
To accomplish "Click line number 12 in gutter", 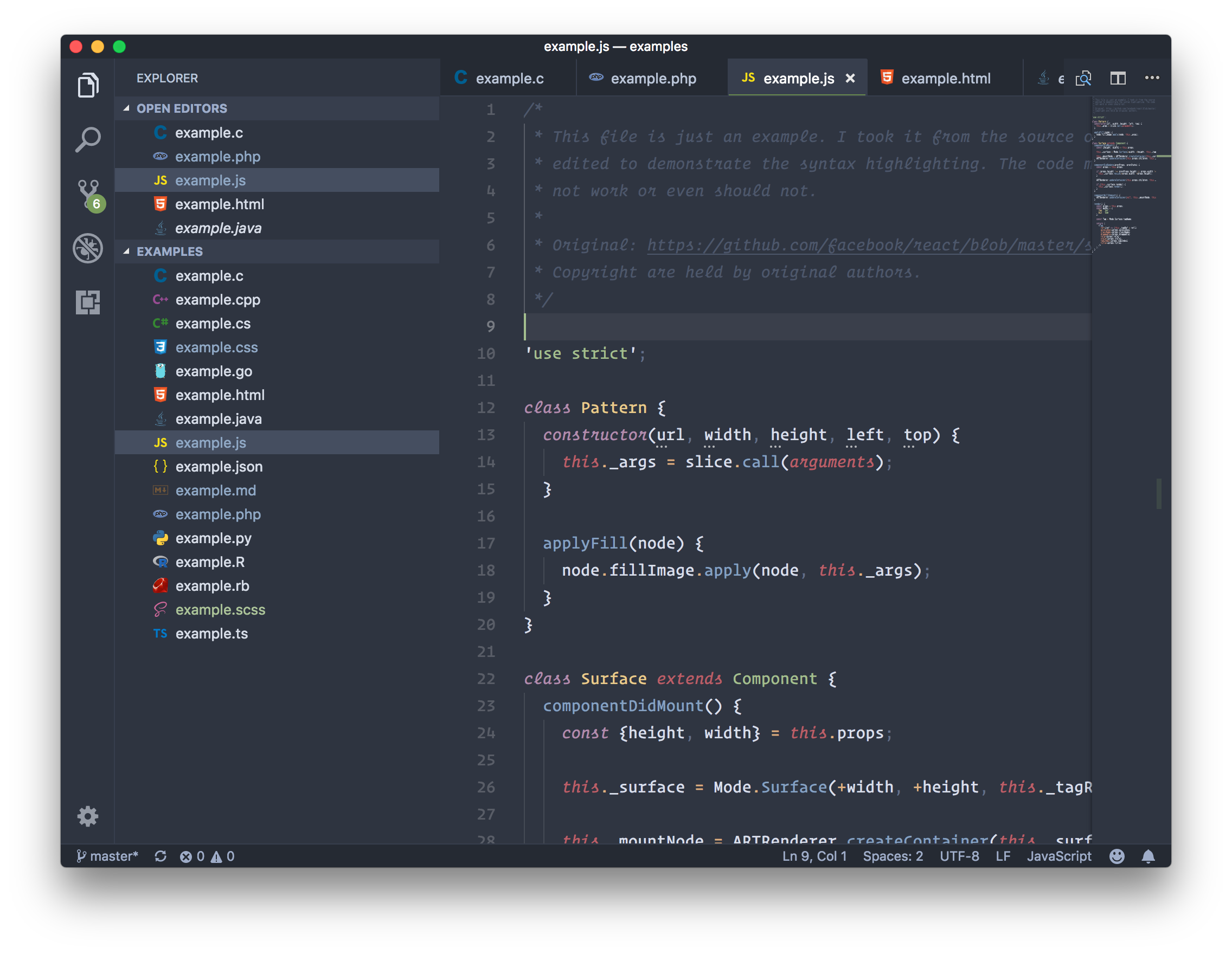I will coord(486,408).
